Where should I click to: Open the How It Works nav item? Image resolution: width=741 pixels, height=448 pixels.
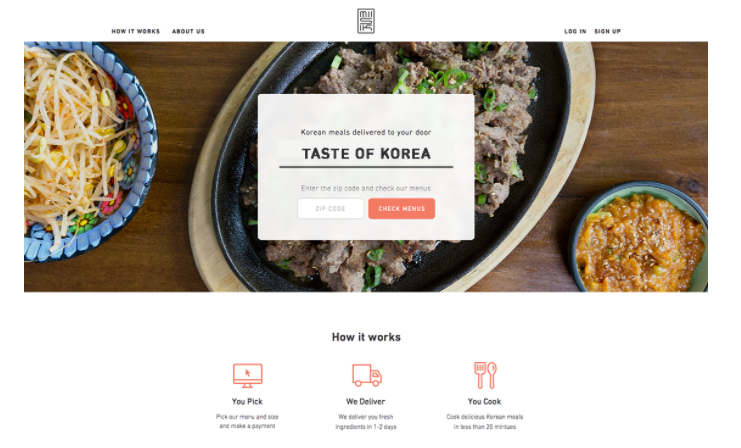pos(136,31)
